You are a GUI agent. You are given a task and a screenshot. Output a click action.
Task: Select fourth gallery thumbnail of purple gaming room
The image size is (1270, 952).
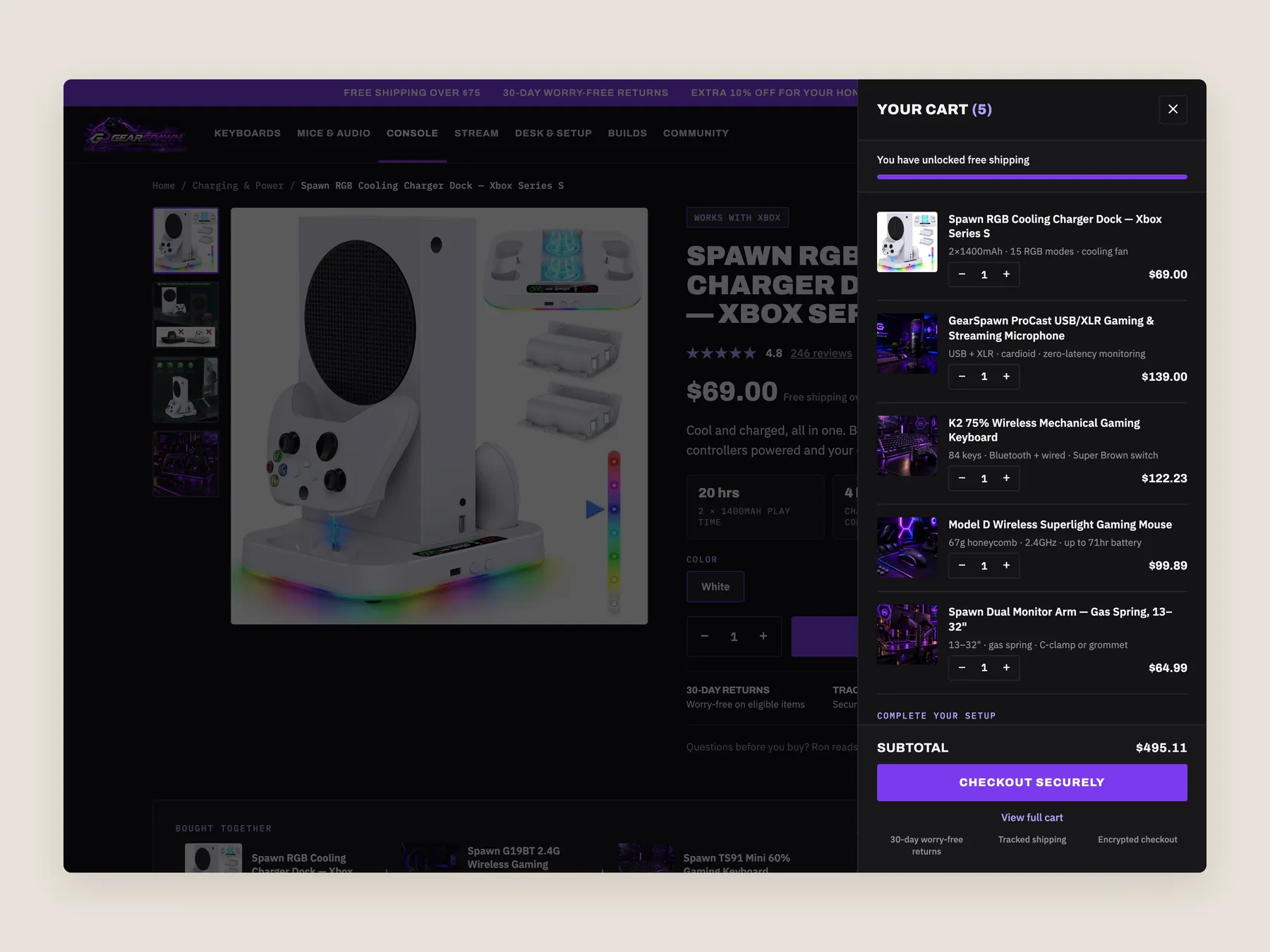186,464
